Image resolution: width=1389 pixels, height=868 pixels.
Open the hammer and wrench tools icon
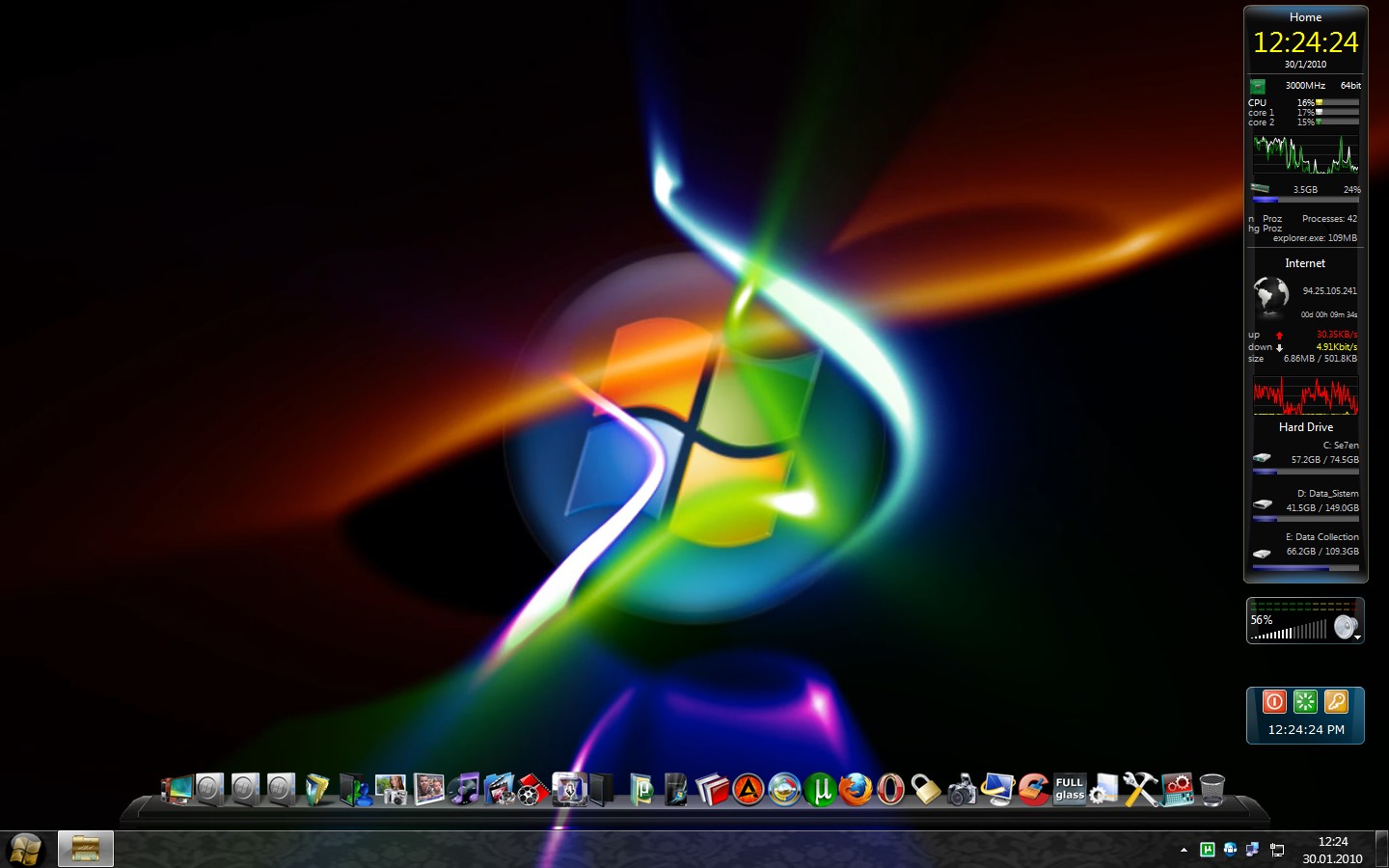coord(1140,789)
